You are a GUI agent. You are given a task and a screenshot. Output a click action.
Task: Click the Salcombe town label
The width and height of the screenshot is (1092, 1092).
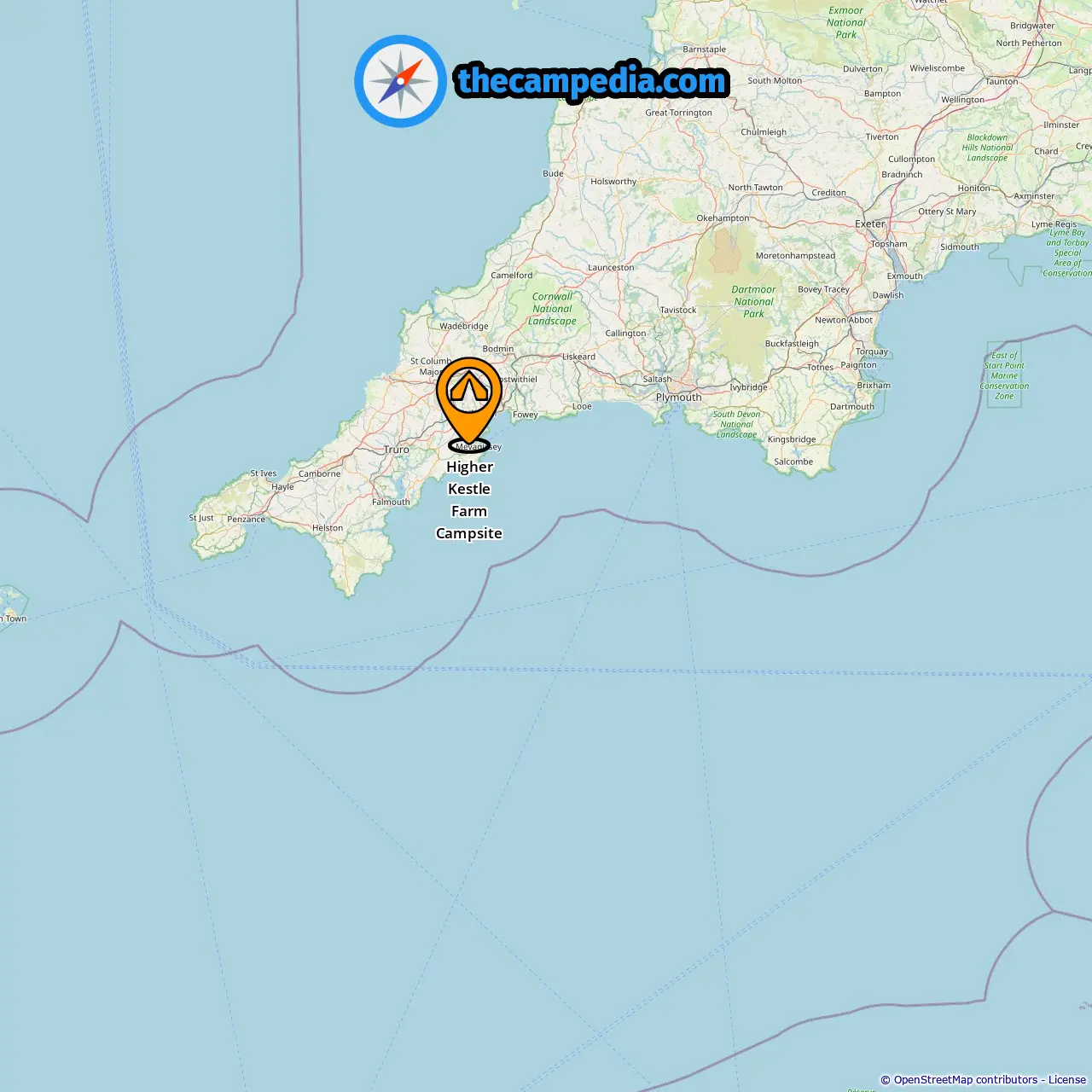(x=793, y=462)
